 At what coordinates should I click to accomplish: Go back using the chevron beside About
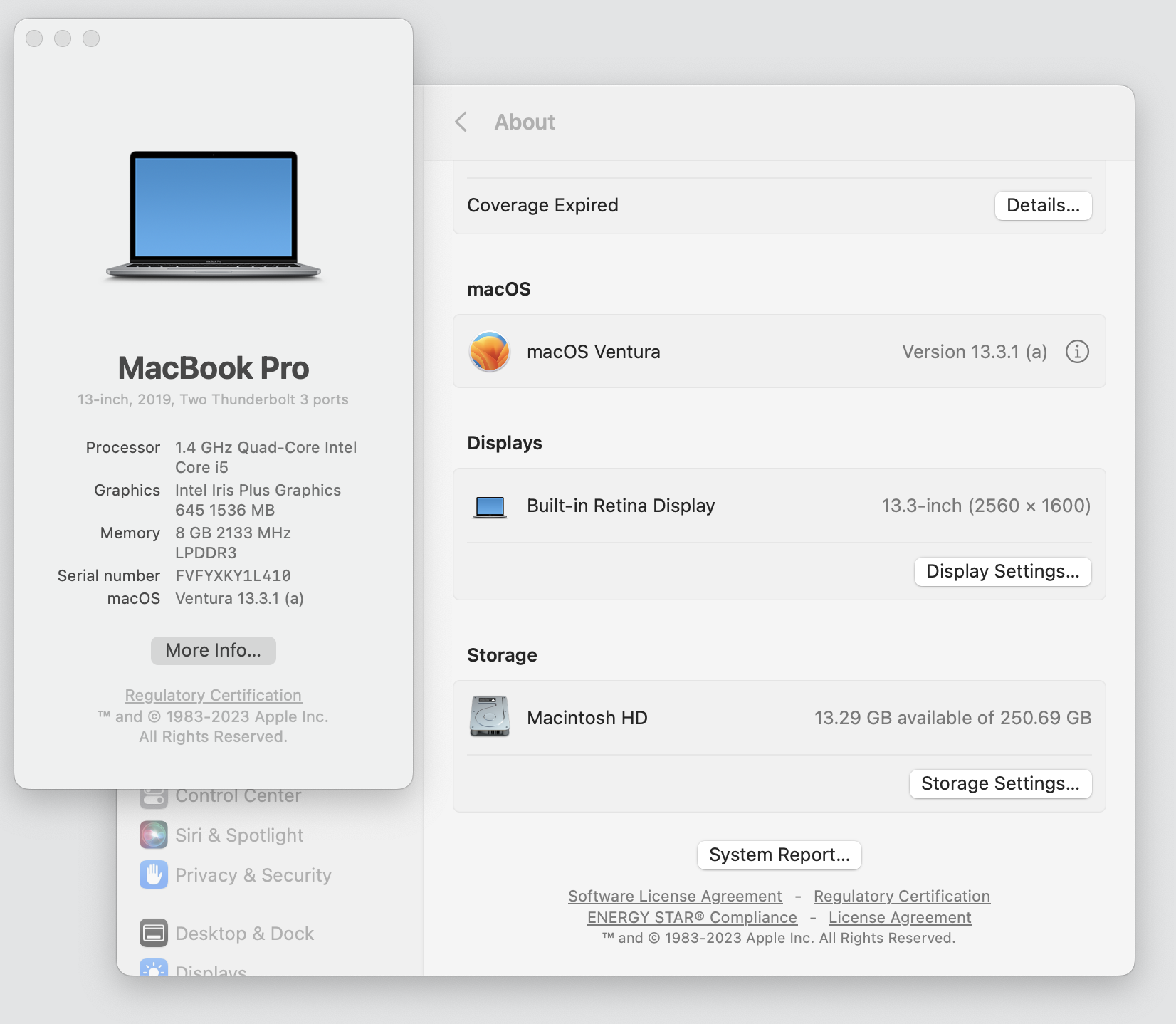pyautogui.click(x=461, y=122)
